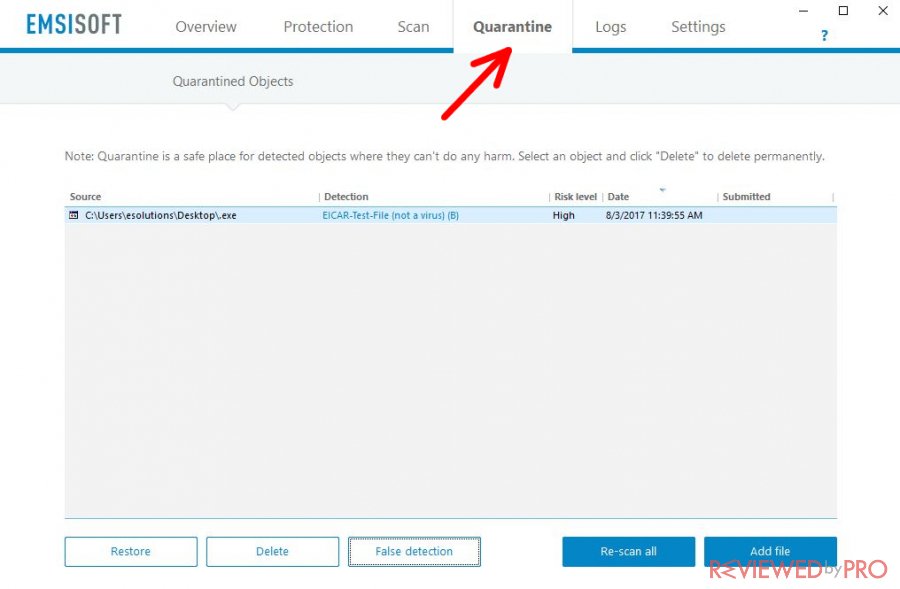Screen dimensions: 900x589
Task: Switch to the Protection tab
Action: pos(318,27)
